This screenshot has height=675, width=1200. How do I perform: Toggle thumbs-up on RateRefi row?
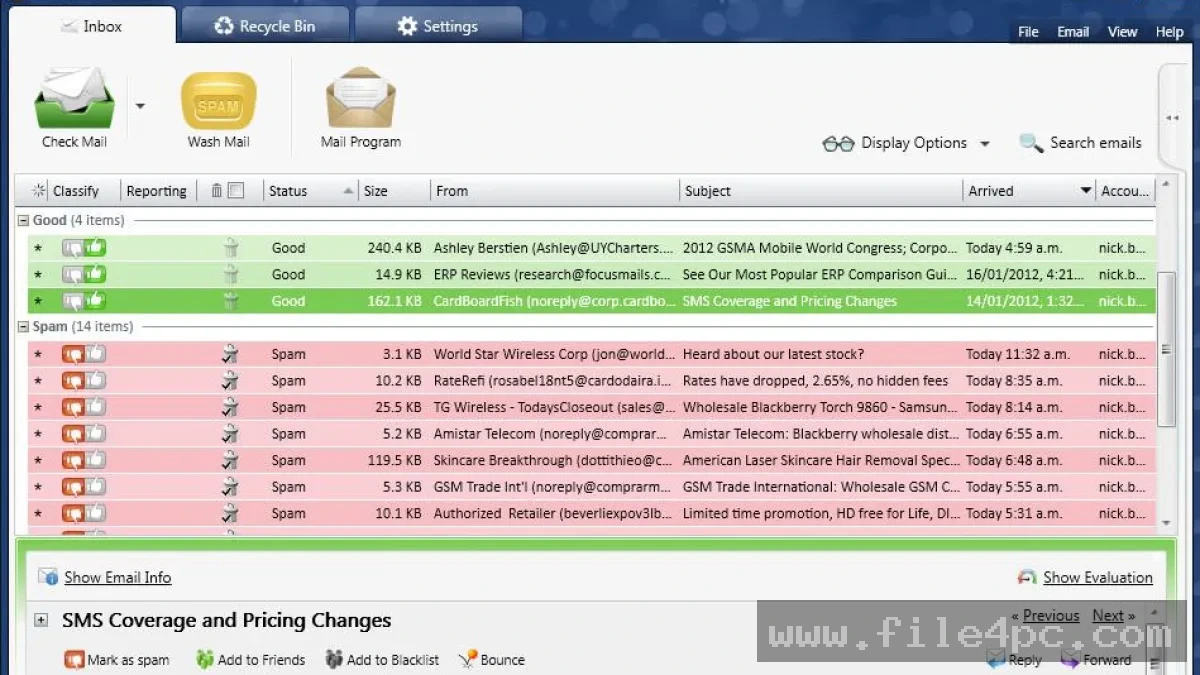tap(96, 380)
